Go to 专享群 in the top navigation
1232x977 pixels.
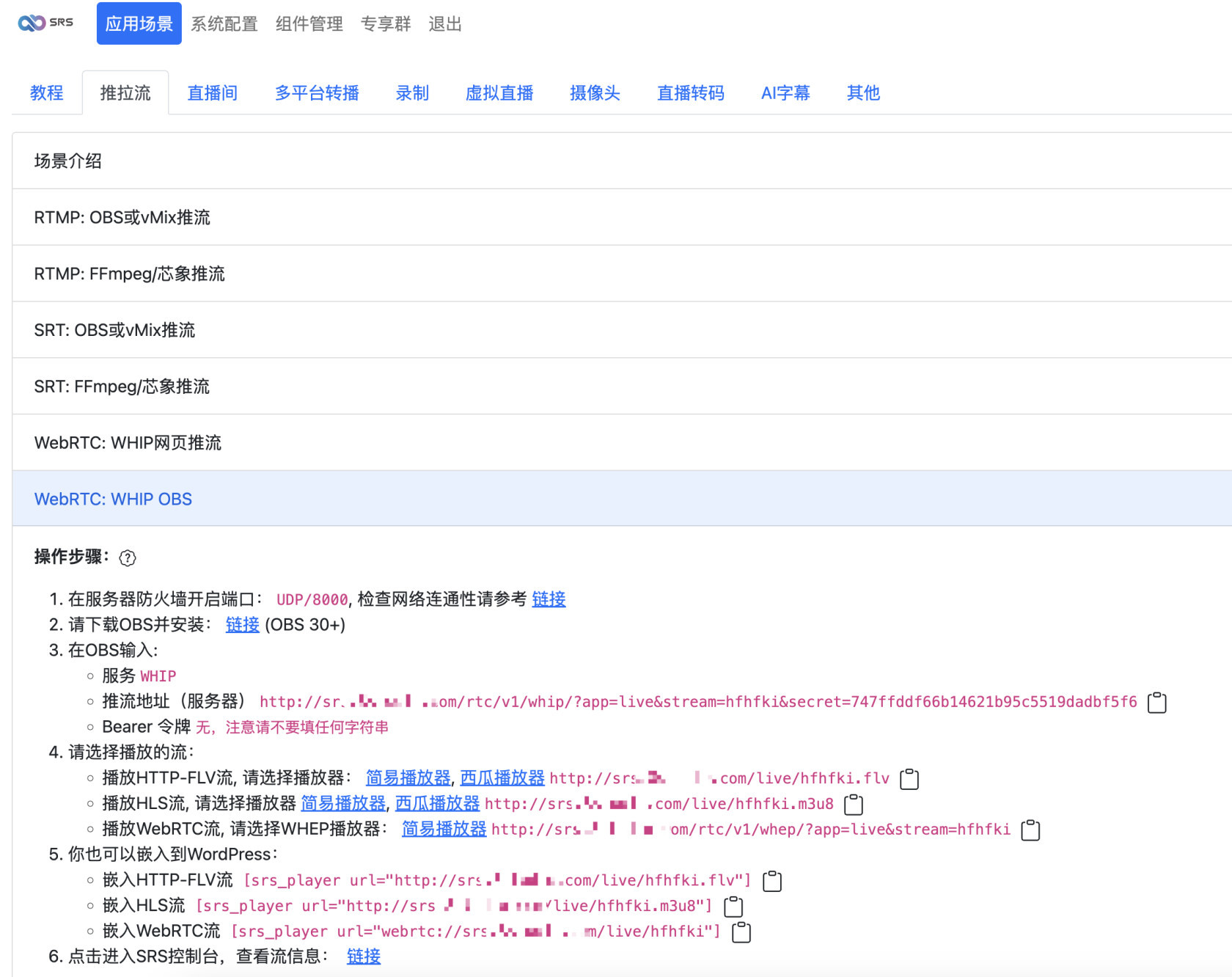(386, 24)
